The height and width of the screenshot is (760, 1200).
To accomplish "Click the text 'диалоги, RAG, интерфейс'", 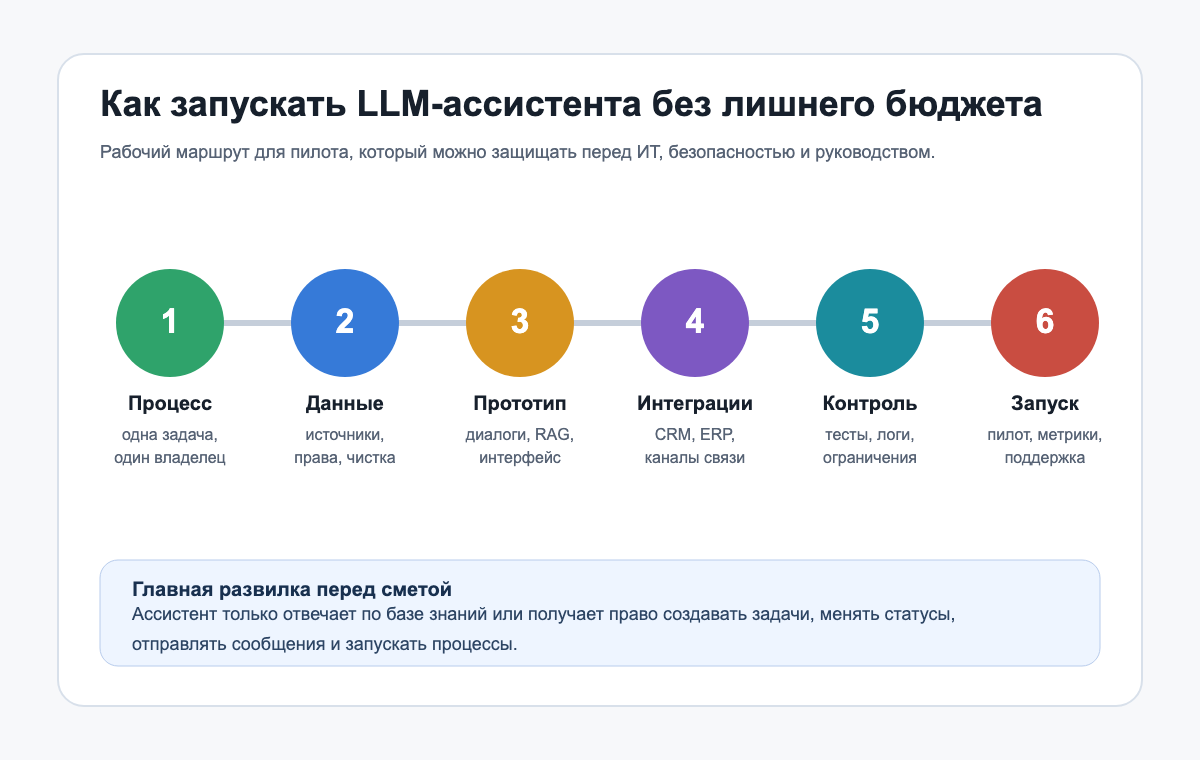I will [520, 447].
